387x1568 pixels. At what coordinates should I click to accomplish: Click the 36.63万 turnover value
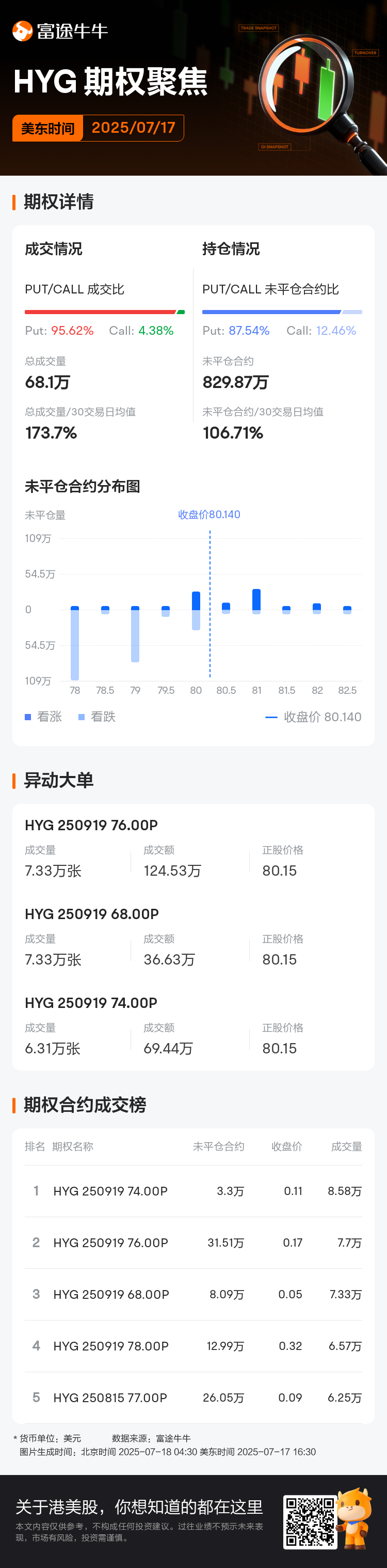(x=169, y=960)
